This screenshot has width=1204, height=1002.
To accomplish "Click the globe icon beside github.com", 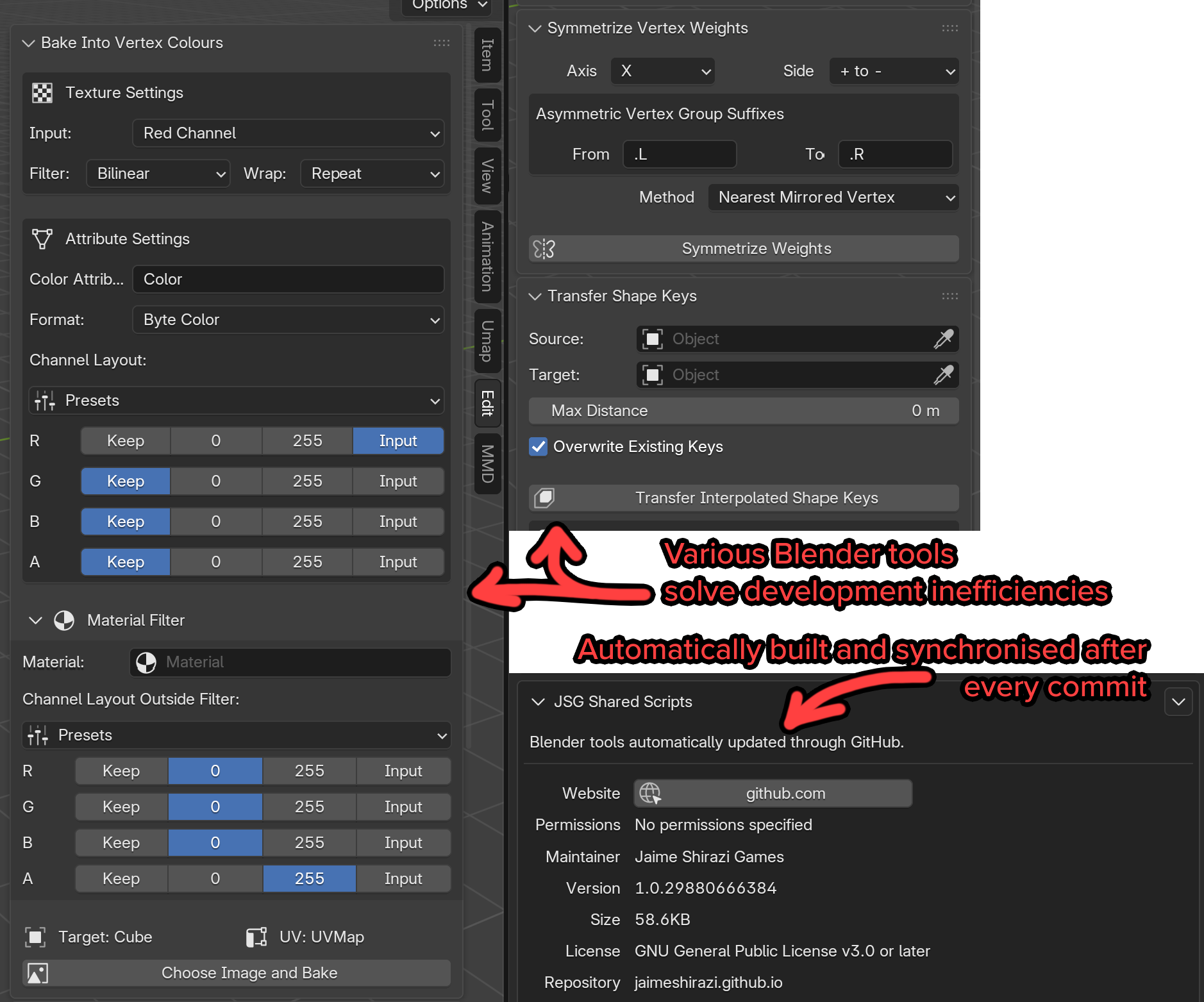I will coord(650,794).
